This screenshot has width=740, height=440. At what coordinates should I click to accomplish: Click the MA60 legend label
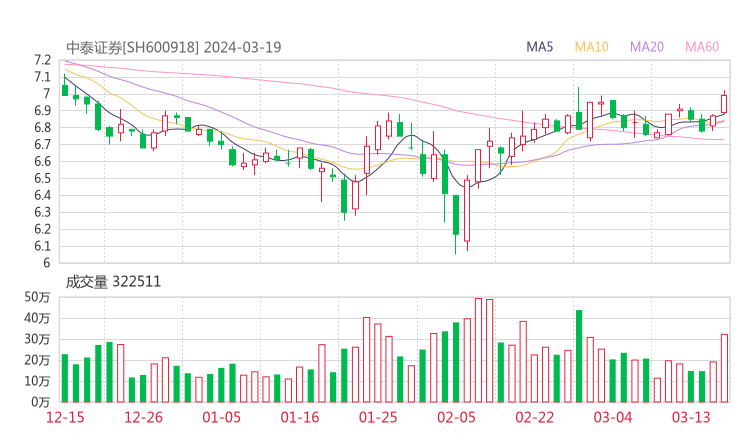coord(702,47)
